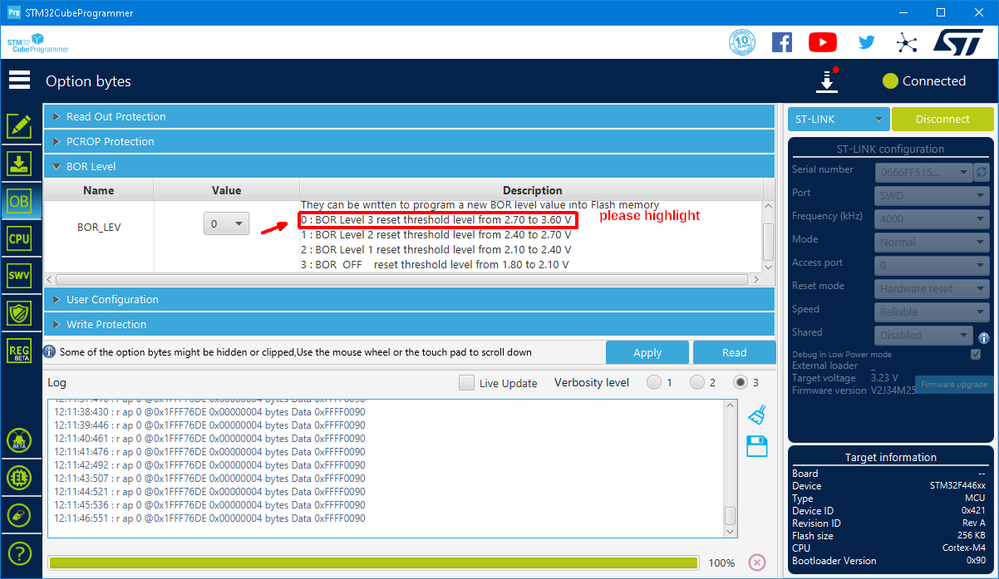Toggle the Live Update checkbox
The image size is (999, 579).
click(x=466, y=383)
